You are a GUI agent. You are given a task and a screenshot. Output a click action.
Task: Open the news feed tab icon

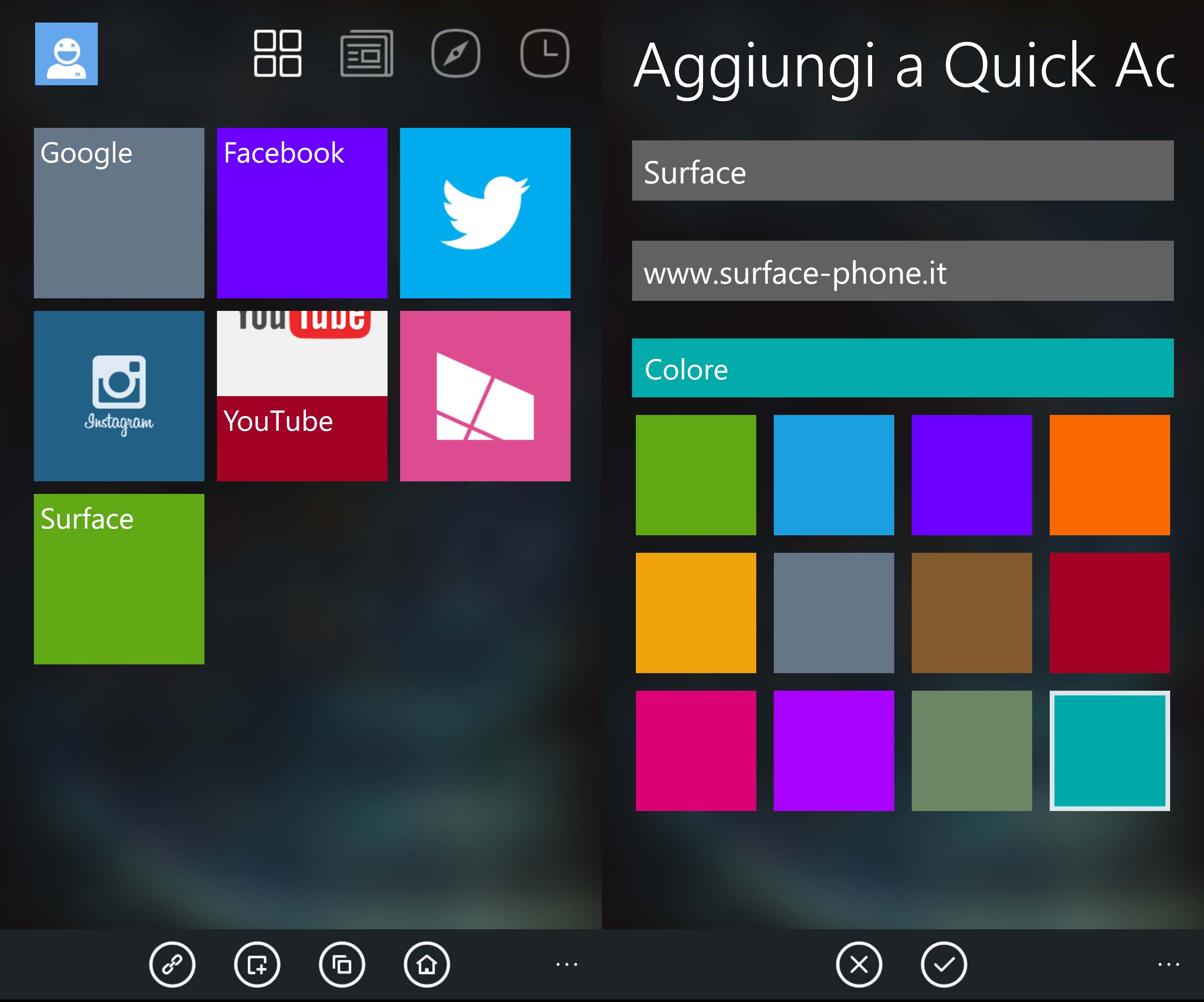pyautogui.click(x=366, y=53)
